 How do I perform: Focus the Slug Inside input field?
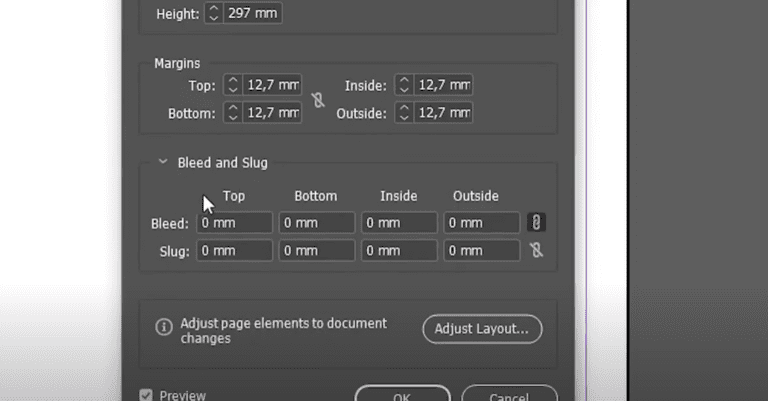[399, 251]
